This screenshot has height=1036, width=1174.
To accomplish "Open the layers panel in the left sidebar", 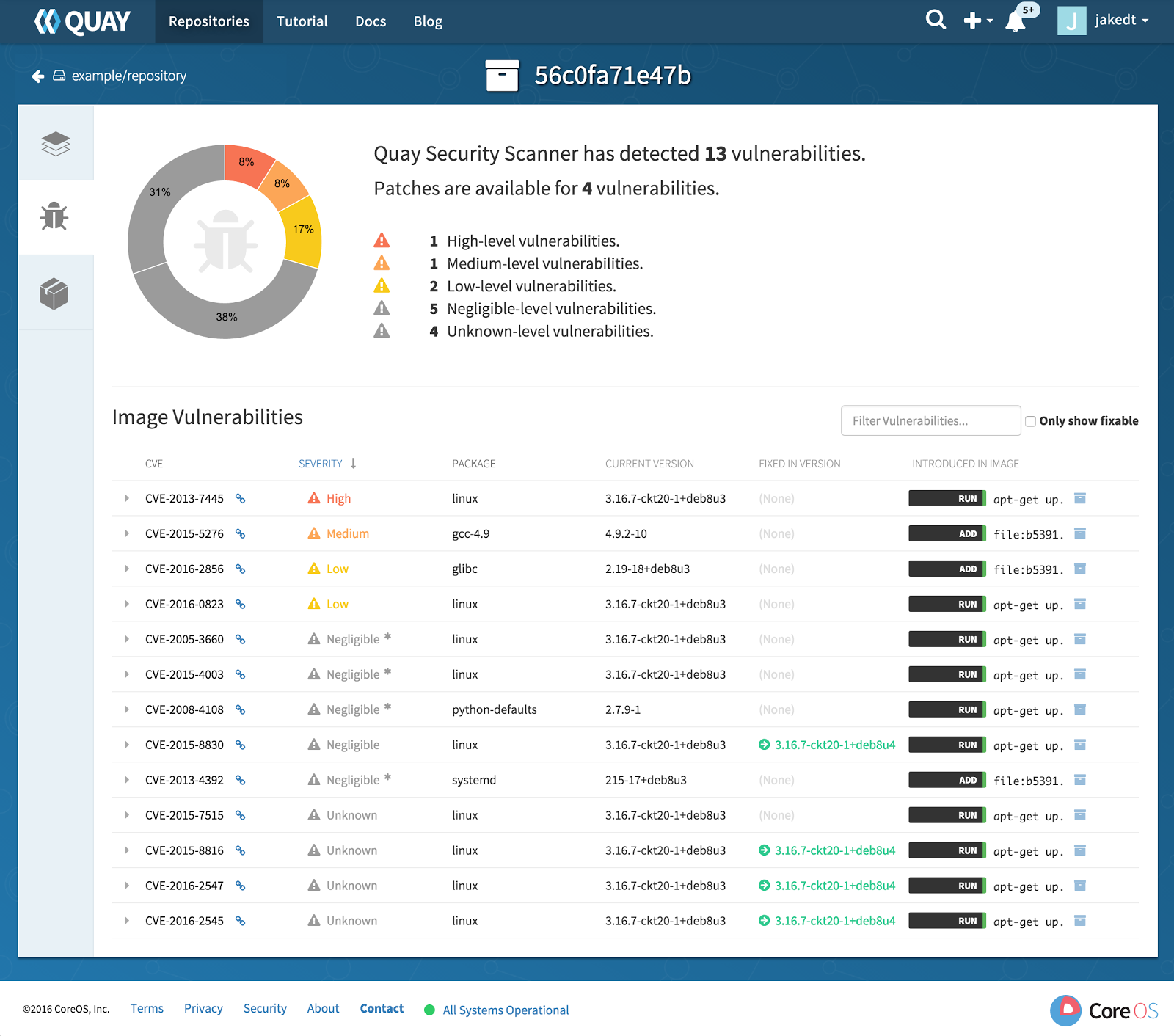I will pos(56,142).
